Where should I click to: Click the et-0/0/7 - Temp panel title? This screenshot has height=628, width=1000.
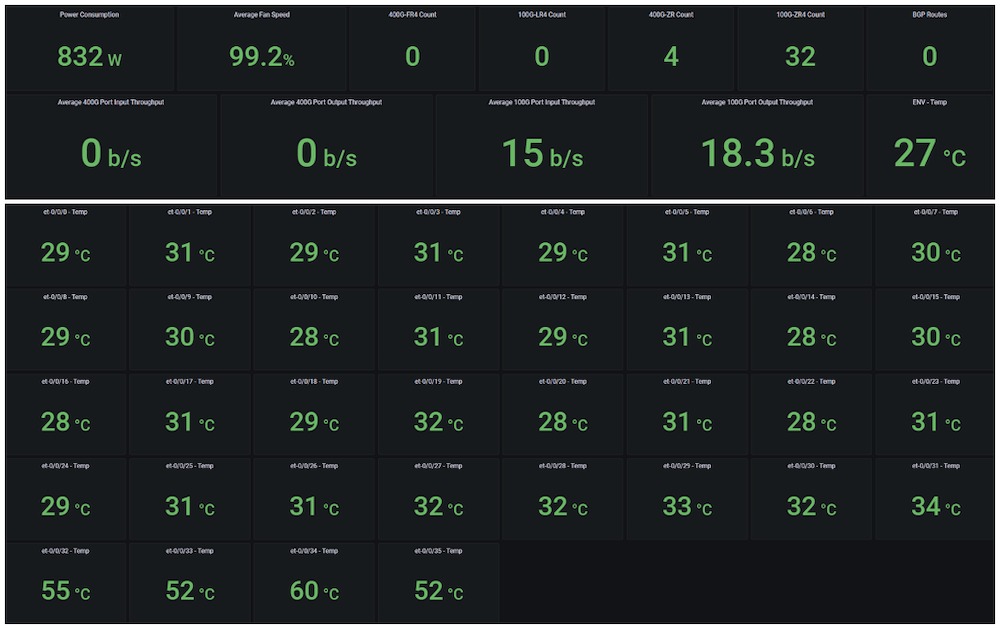(936, 212)
